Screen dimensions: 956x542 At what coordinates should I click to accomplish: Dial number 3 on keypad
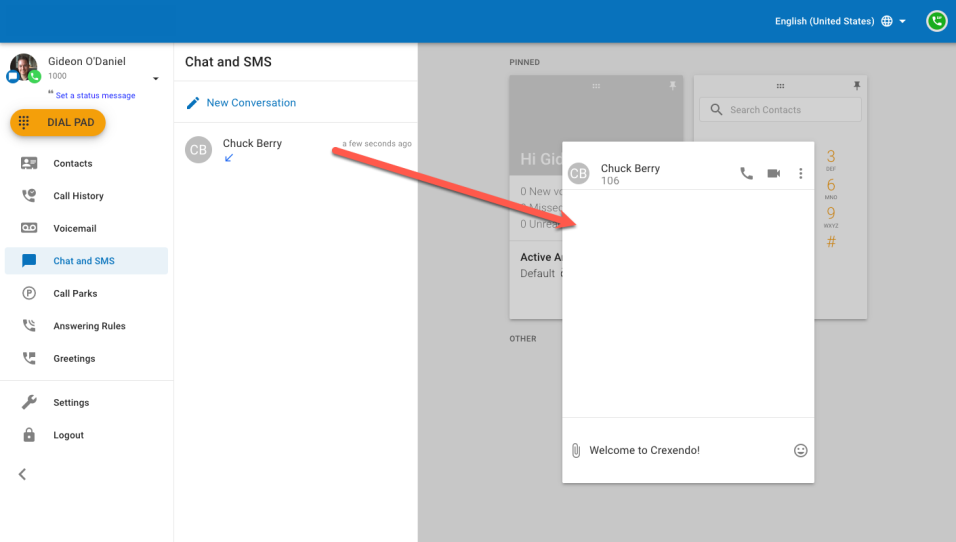click(x=831, y=160)
